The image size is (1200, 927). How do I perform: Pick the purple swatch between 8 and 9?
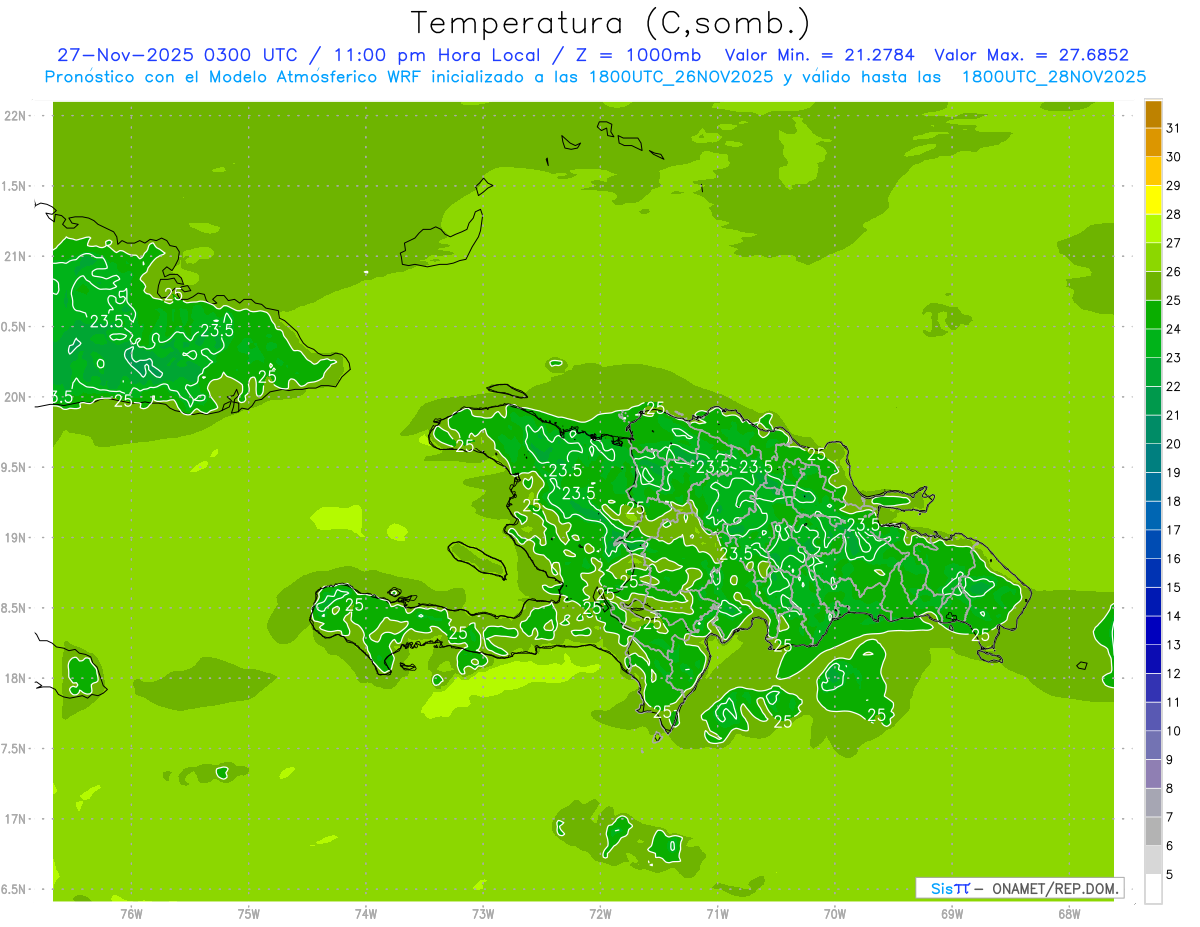pos(1153,774)
